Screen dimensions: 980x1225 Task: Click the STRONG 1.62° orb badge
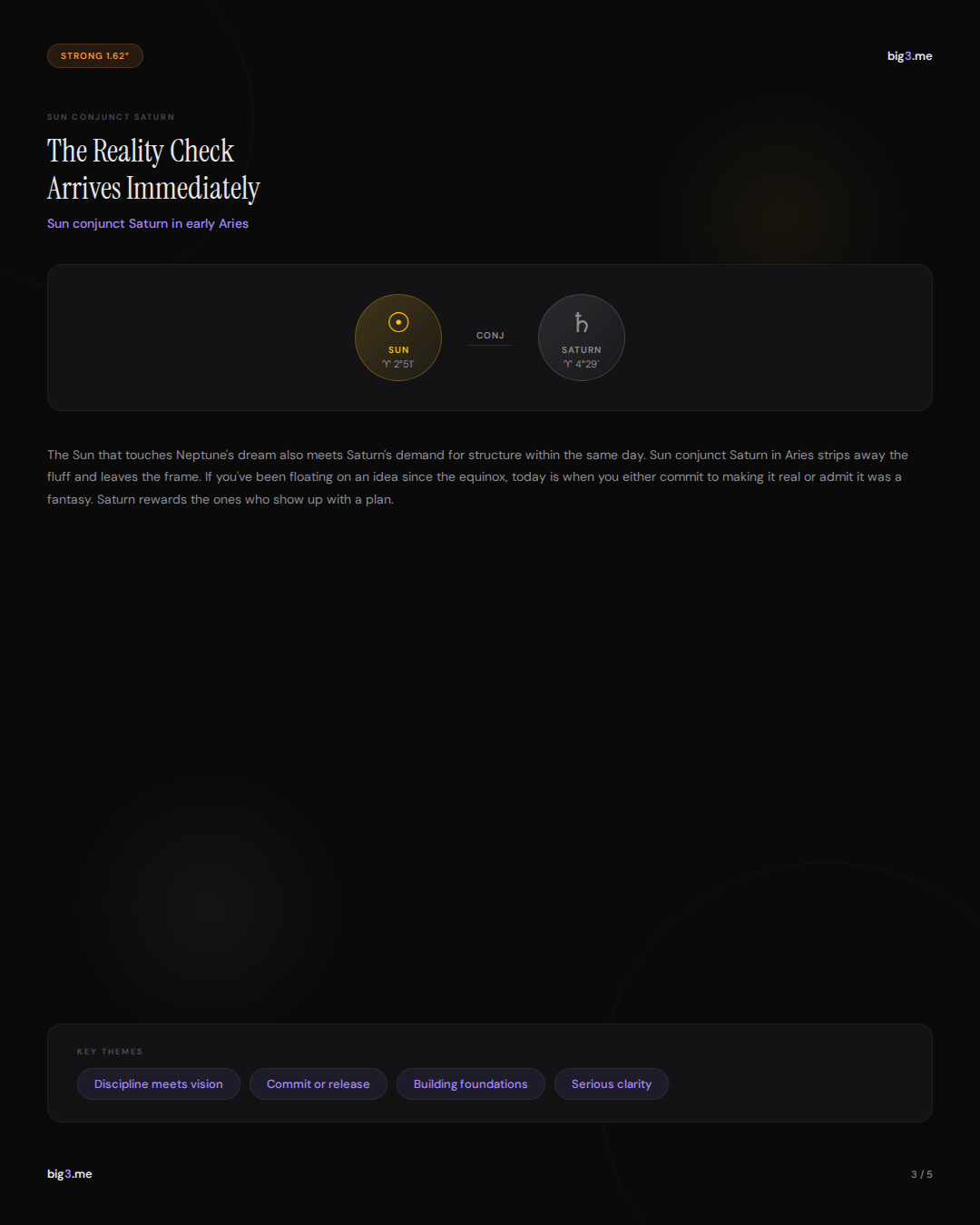95,56
